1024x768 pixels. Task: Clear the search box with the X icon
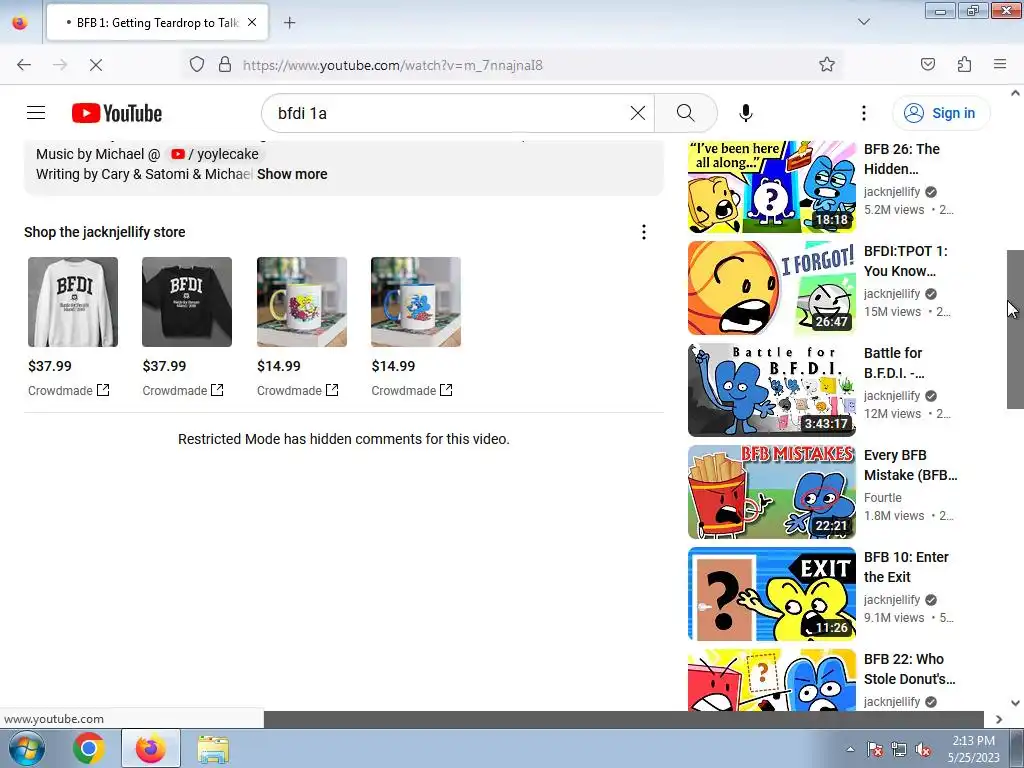tap(638, 113)
